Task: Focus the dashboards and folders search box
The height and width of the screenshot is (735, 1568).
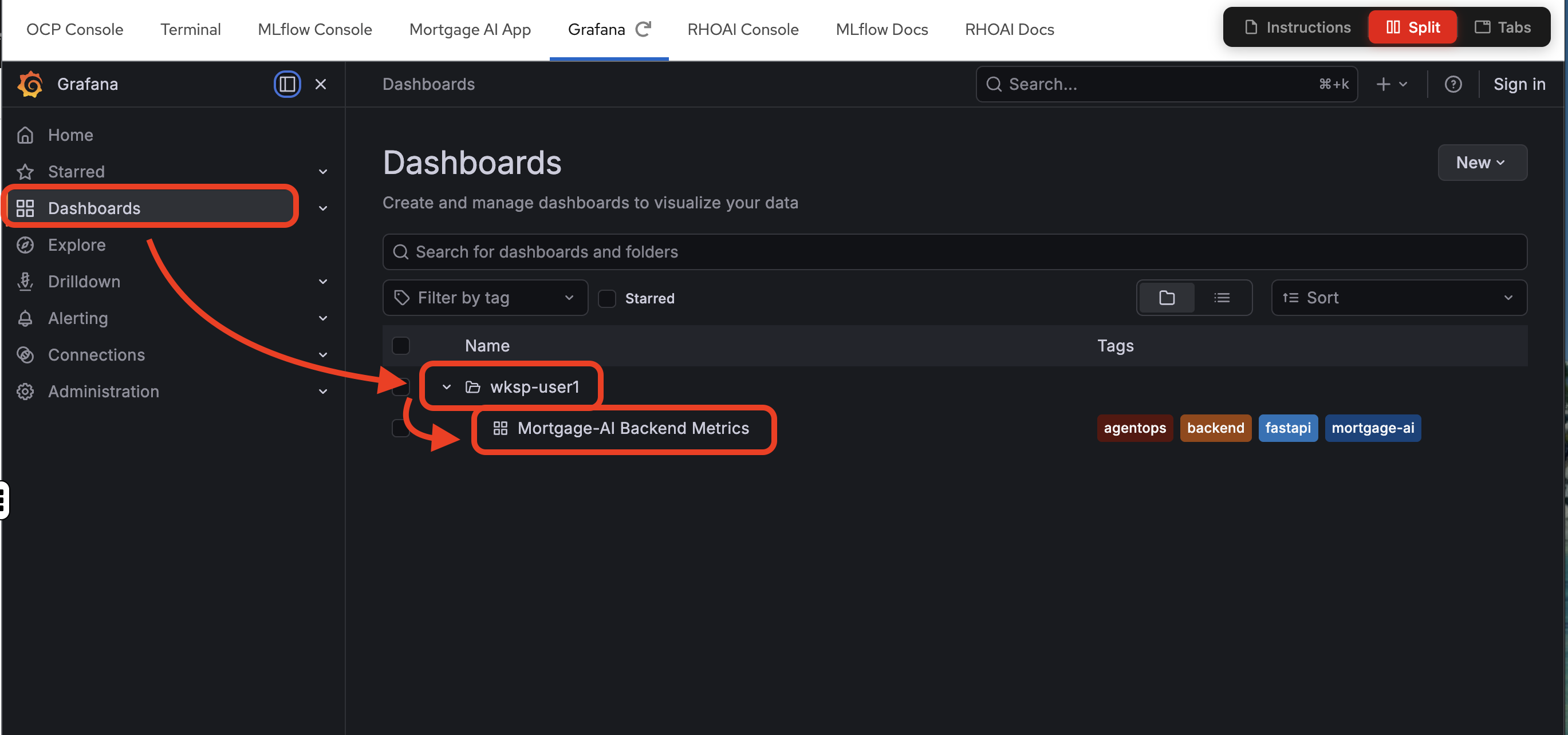Action: click(955, 251)
